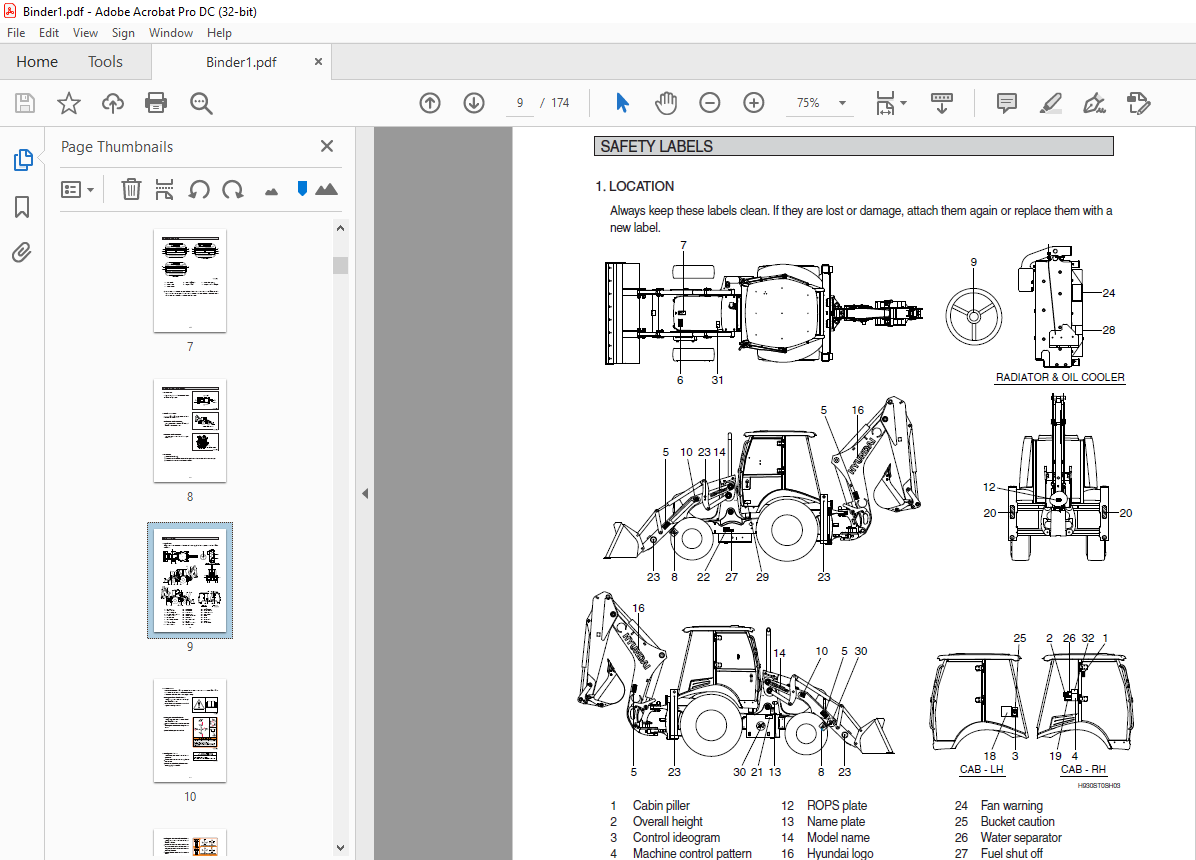The width and height of the screenshot is (1196, 860).
Task: Open the Fill & Sign tool
Action: 1095,103
